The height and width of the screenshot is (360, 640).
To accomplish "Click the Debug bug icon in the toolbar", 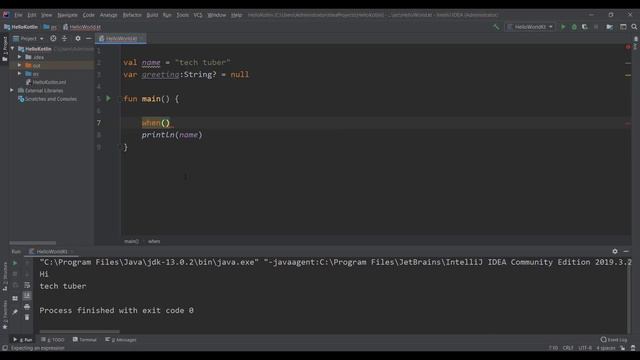I will point(574,27).
